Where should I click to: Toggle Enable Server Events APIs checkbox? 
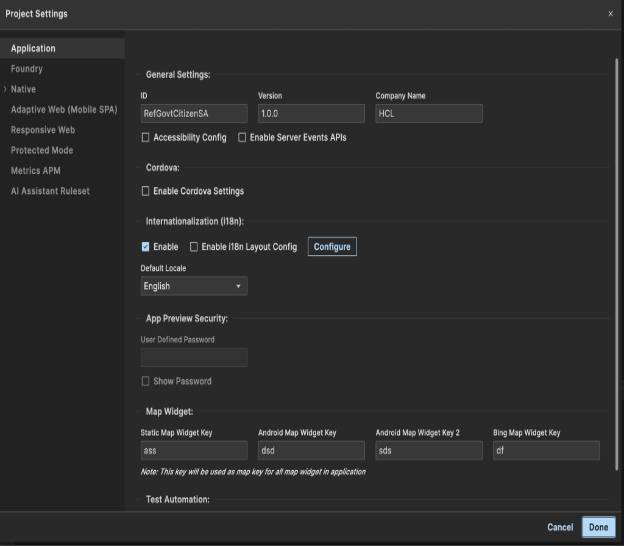coord(242,137)
